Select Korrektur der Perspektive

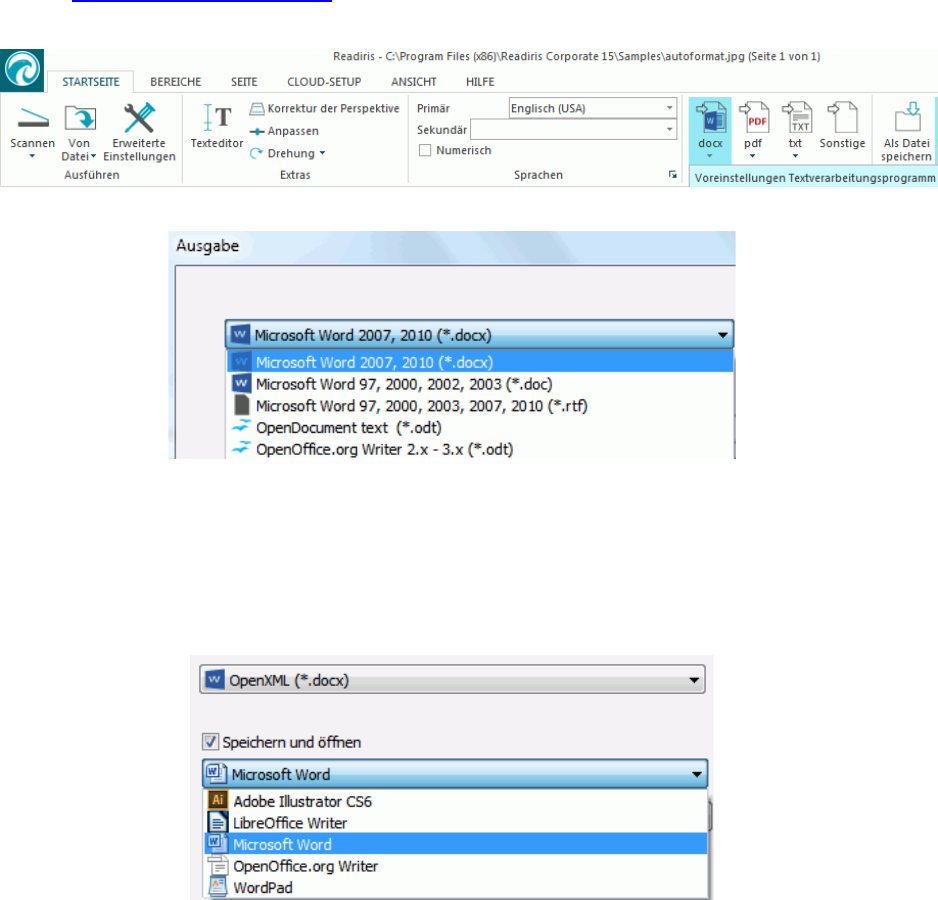[x=325, y=108]
